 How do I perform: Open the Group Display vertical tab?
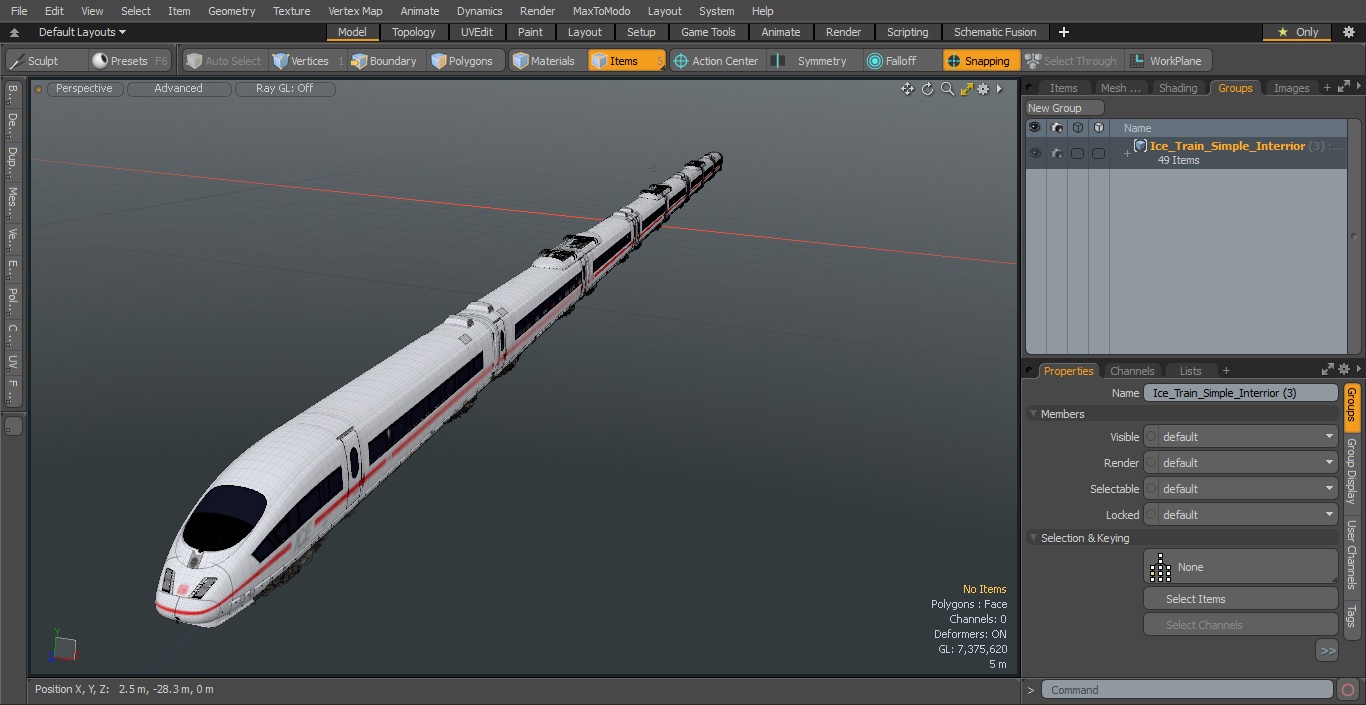[x=1352, y=470]
